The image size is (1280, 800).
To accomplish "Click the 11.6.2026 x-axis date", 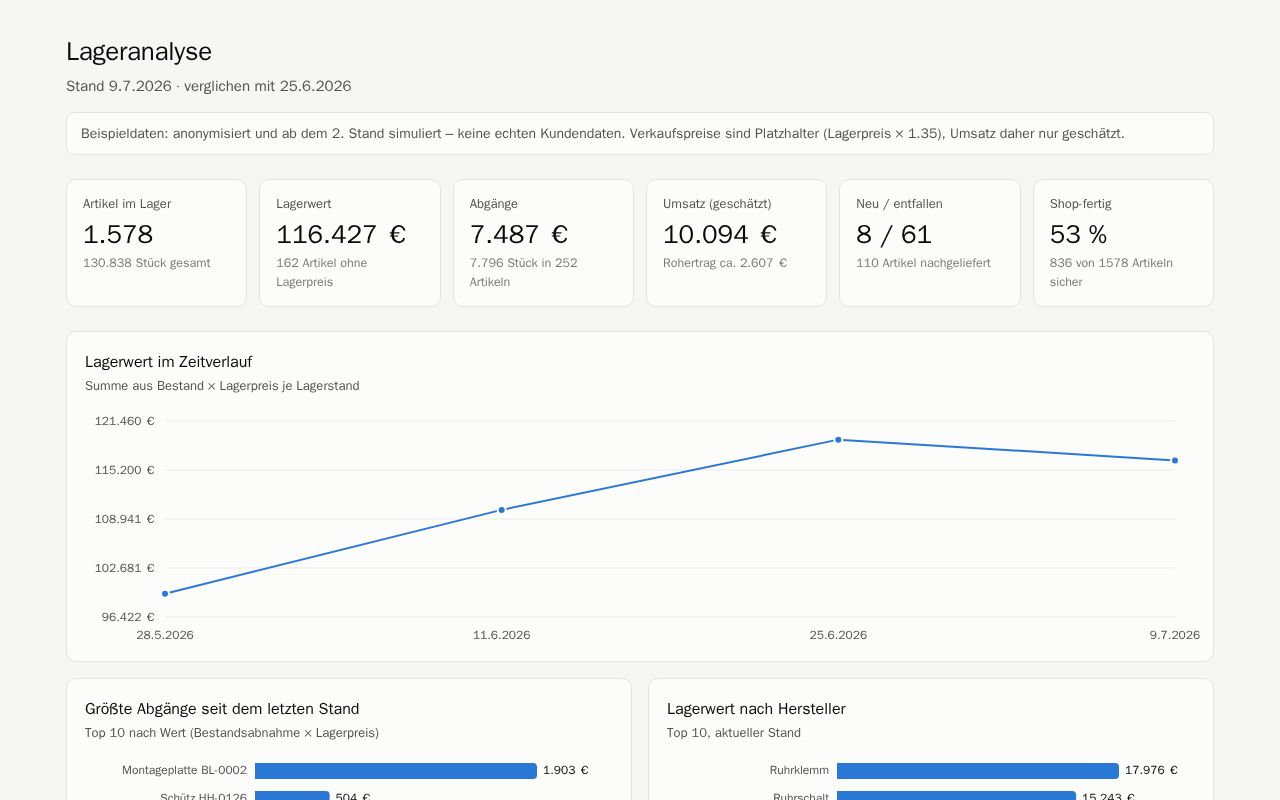I will (x=502, y=635).
